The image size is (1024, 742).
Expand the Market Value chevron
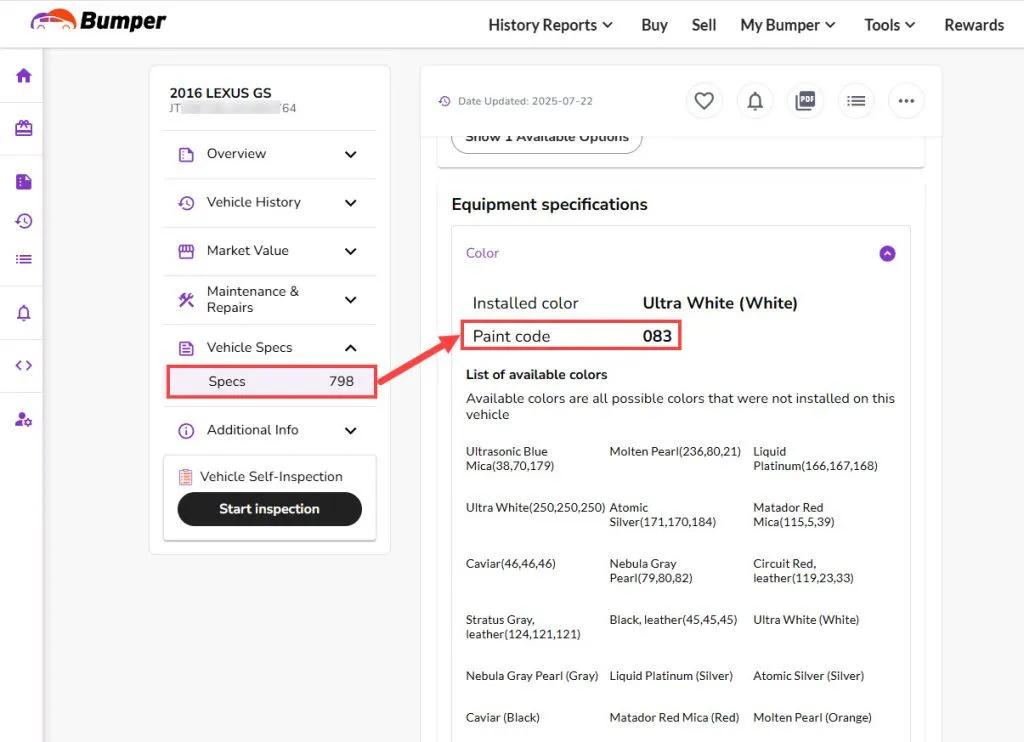click(351, 251)
